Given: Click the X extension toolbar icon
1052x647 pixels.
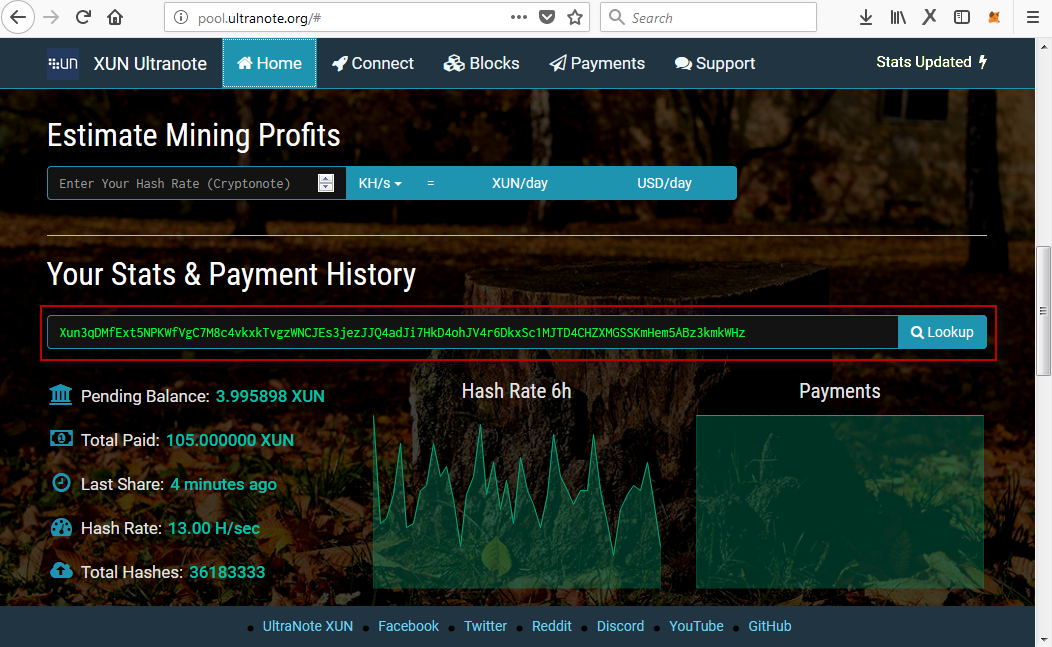Looking at the screenshot, I should click(x=929, y=17).
